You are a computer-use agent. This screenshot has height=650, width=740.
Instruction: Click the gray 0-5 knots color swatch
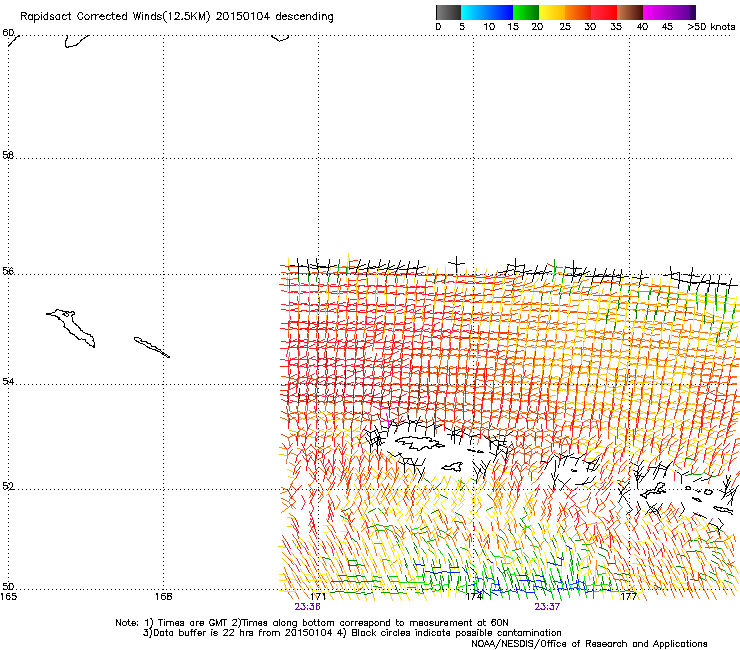(448, 12)
